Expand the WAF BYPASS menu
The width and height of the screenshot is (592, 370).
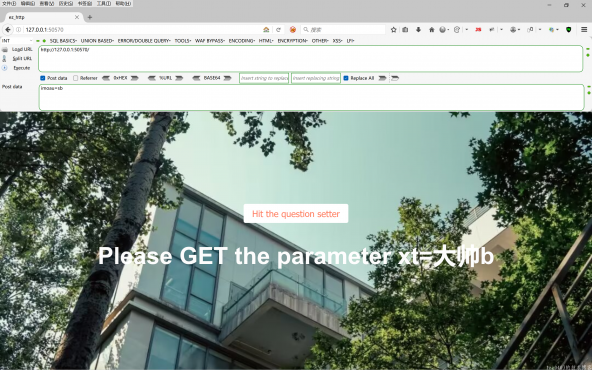pyautogui.click(x=210, y=41)
